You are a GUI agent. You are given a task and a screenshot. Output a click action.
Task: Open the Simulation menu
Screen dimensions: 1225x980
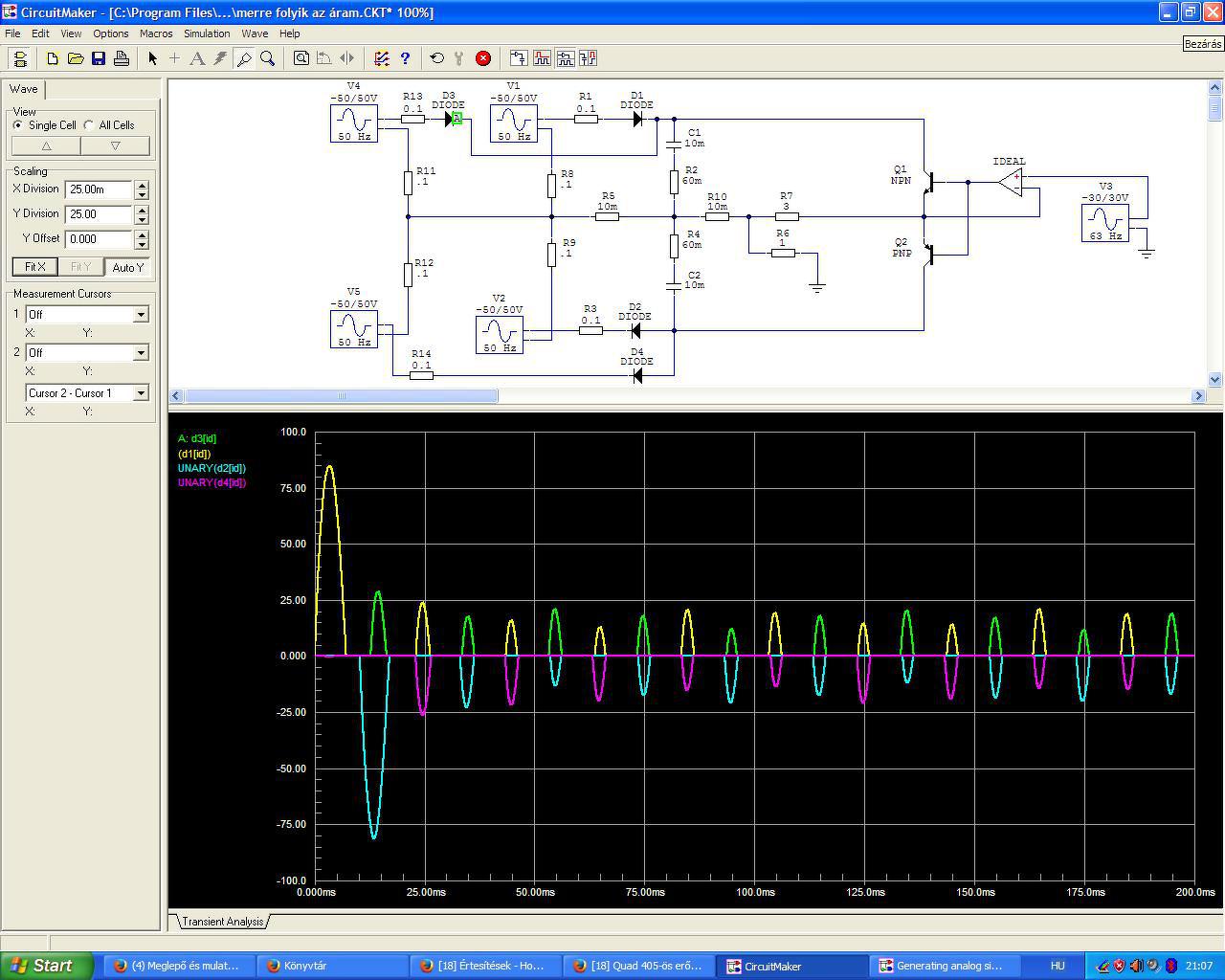point(207,33)
